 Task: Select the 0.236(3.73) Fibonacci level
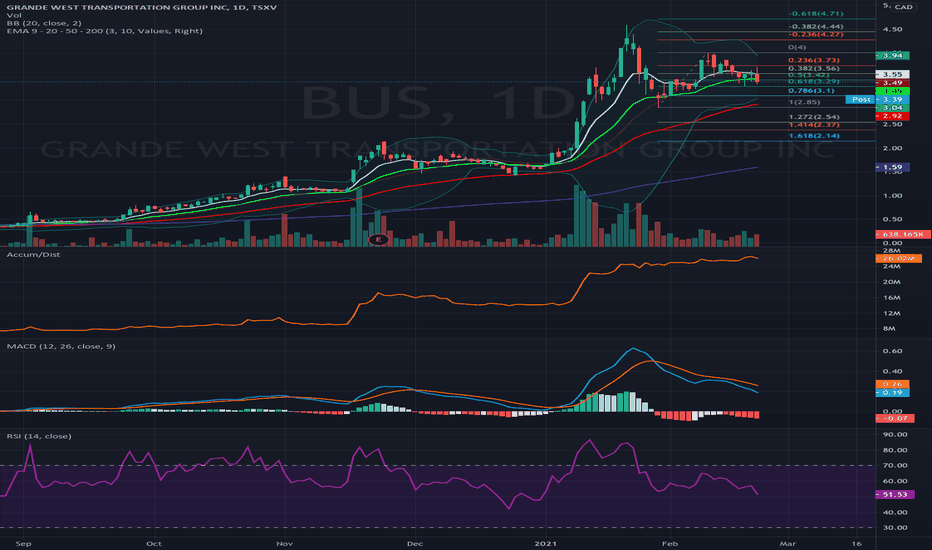pos(814,60)
